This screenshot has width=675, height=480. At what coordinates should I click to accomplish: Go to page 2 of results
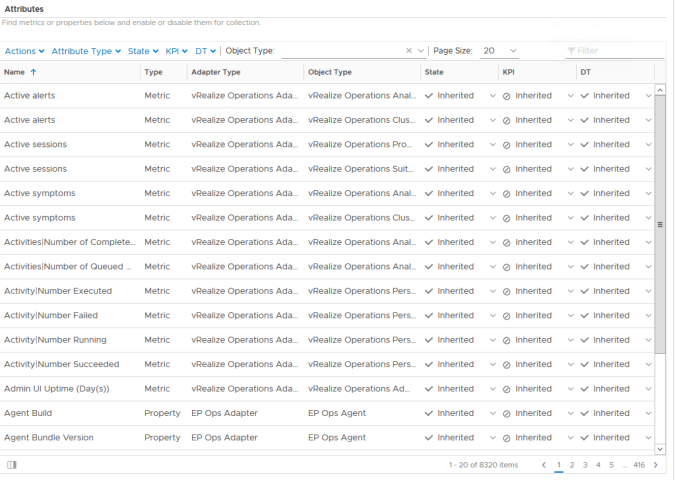pos(572,465)
